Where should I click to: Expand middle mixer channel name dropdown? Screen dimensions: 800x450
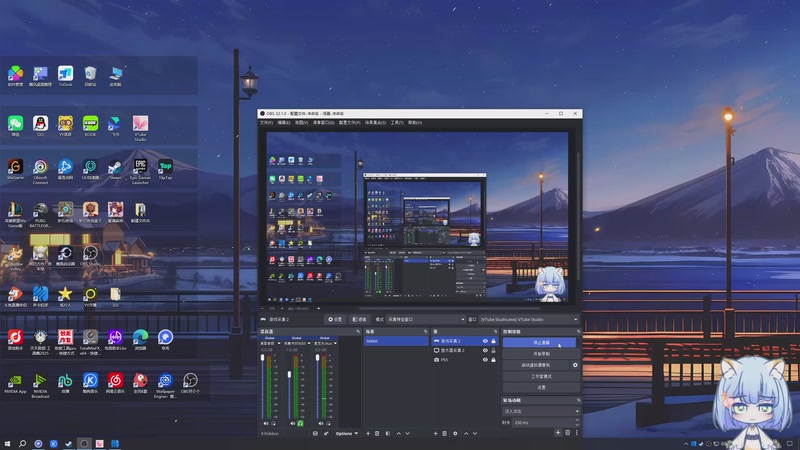[x=308, y=343]
